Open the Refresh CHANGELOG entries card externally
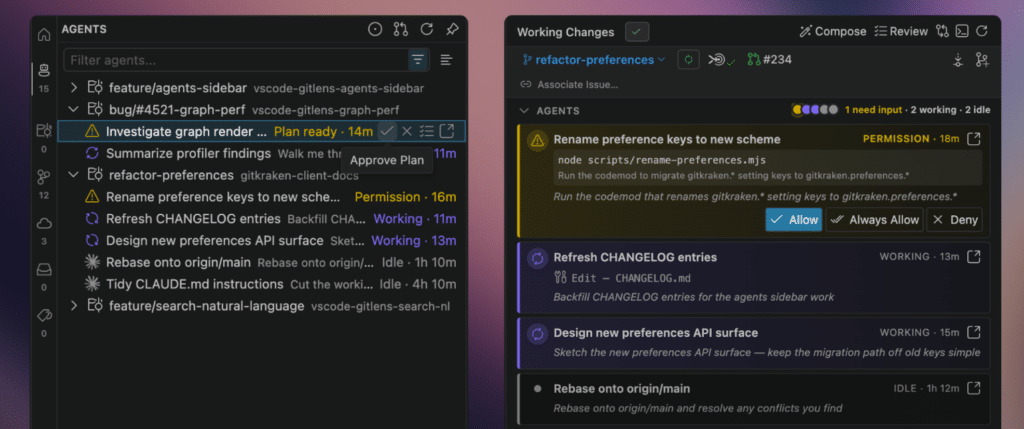 pos(973,257)
